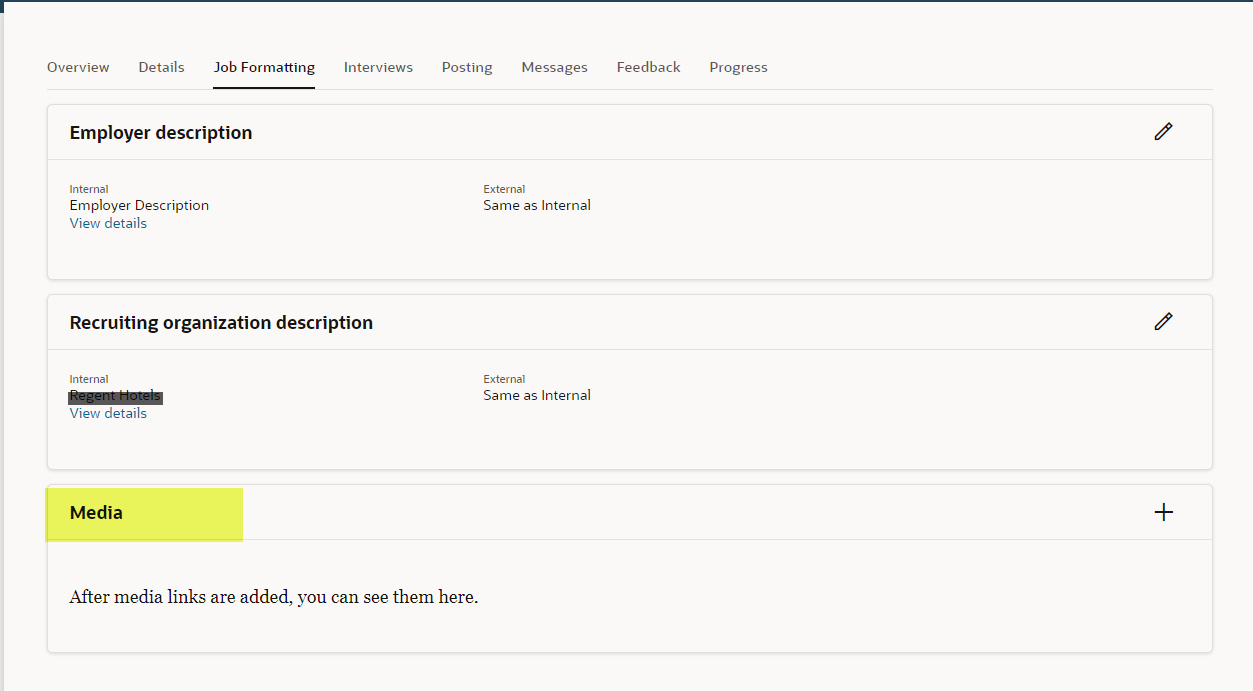This screenshot has width=1253, height=691.
Task: Open the Posting tab
Action: tap(466, 67)
